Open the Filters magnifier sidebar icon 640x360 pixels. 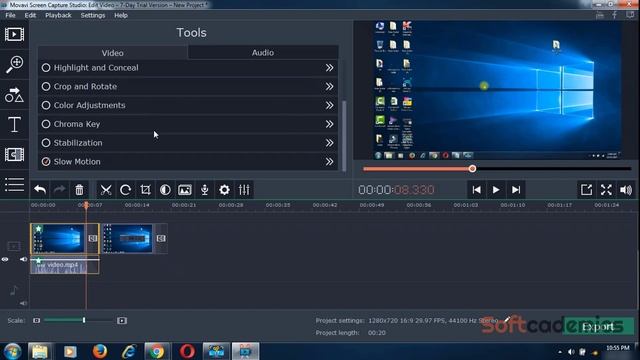point(14,64)
